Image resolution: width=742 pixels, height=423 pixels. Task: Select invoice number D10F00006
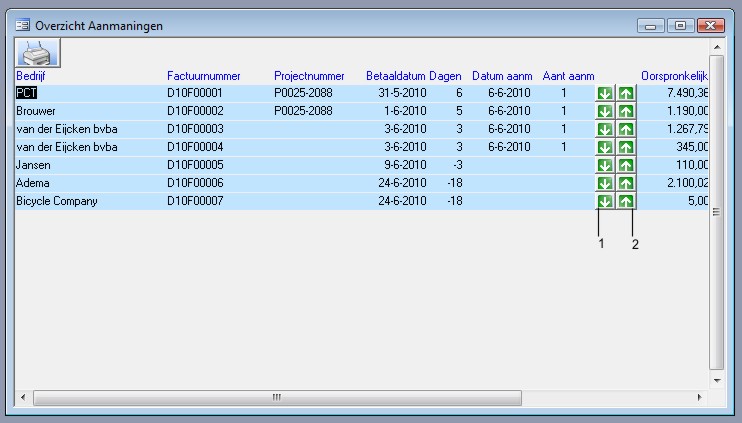click(195, 183)
